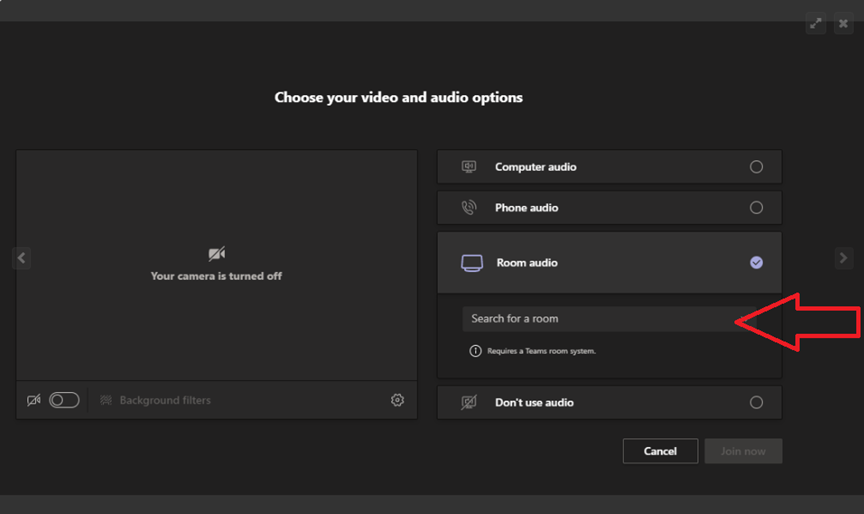
Task: Go to previous with the left arrow
Action: click(21, 258)
